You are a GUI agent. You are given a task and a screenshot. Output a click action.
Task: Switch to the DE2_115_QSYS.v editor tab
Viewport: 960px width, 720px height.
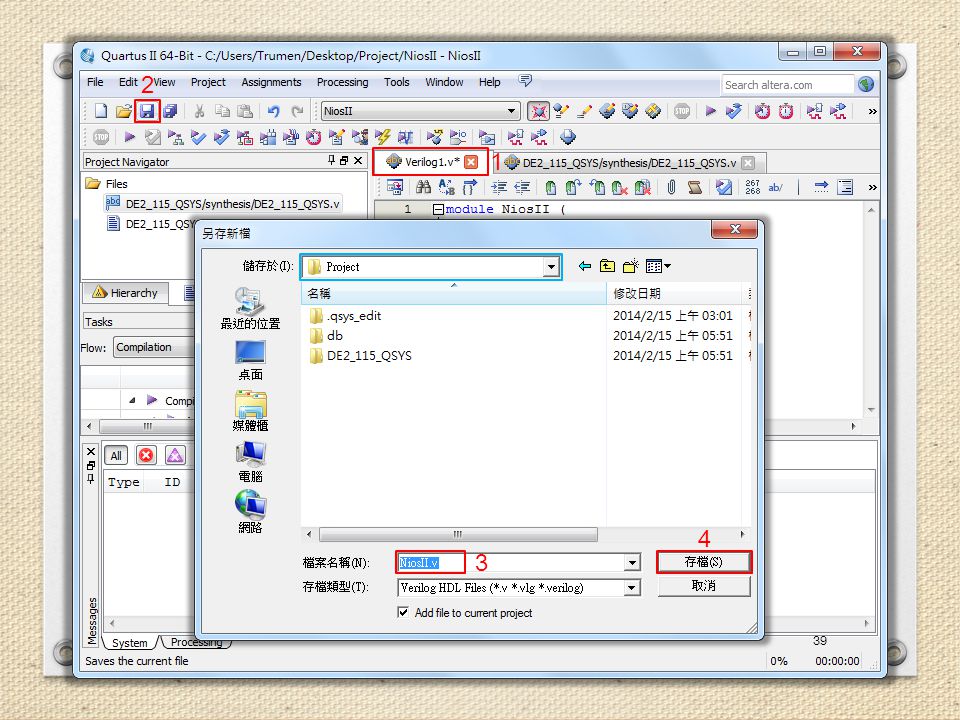(x=628, y=163)
